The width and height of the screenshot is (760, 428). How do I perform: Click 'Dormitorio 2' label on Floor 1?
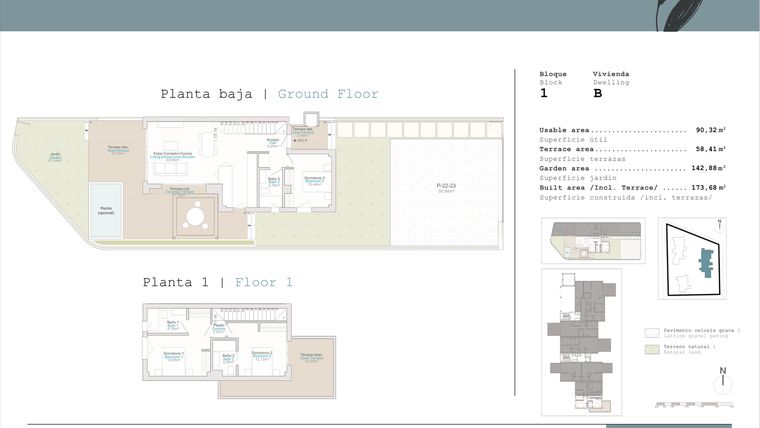click(x=262, y=355)
